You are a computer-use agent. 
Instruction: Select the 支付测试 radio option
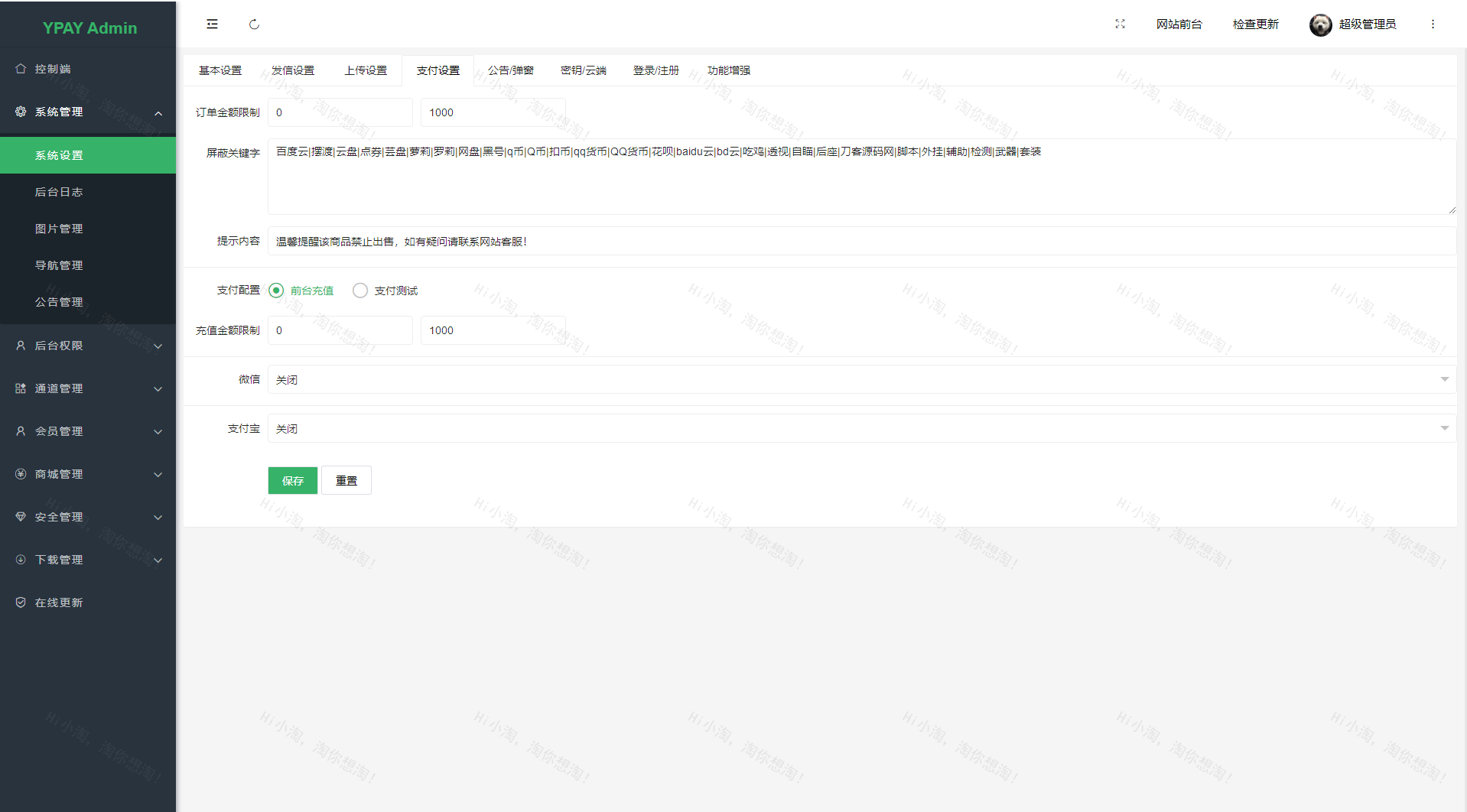360,291
